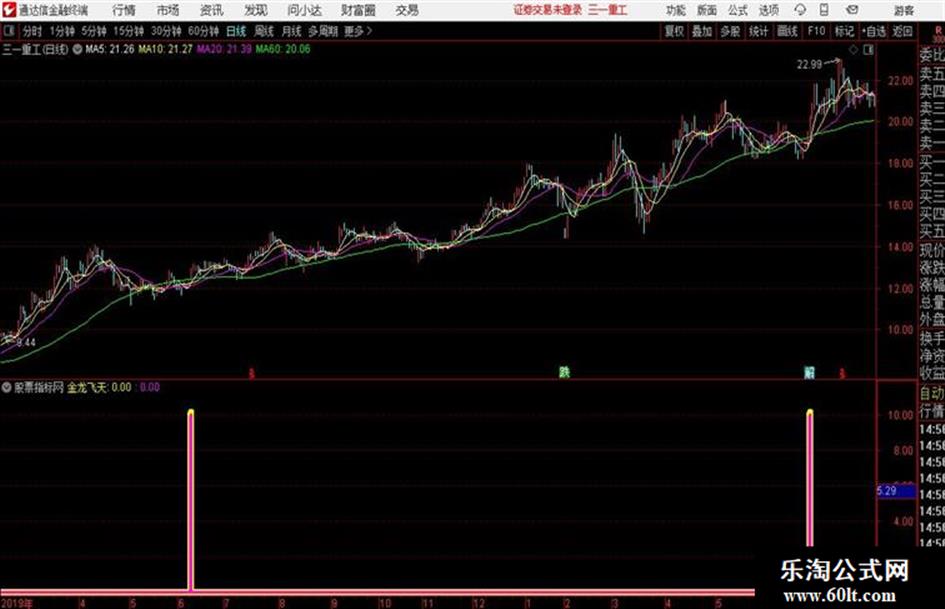
Task: Click the mobile phone icon
Action: pos(824,10)
